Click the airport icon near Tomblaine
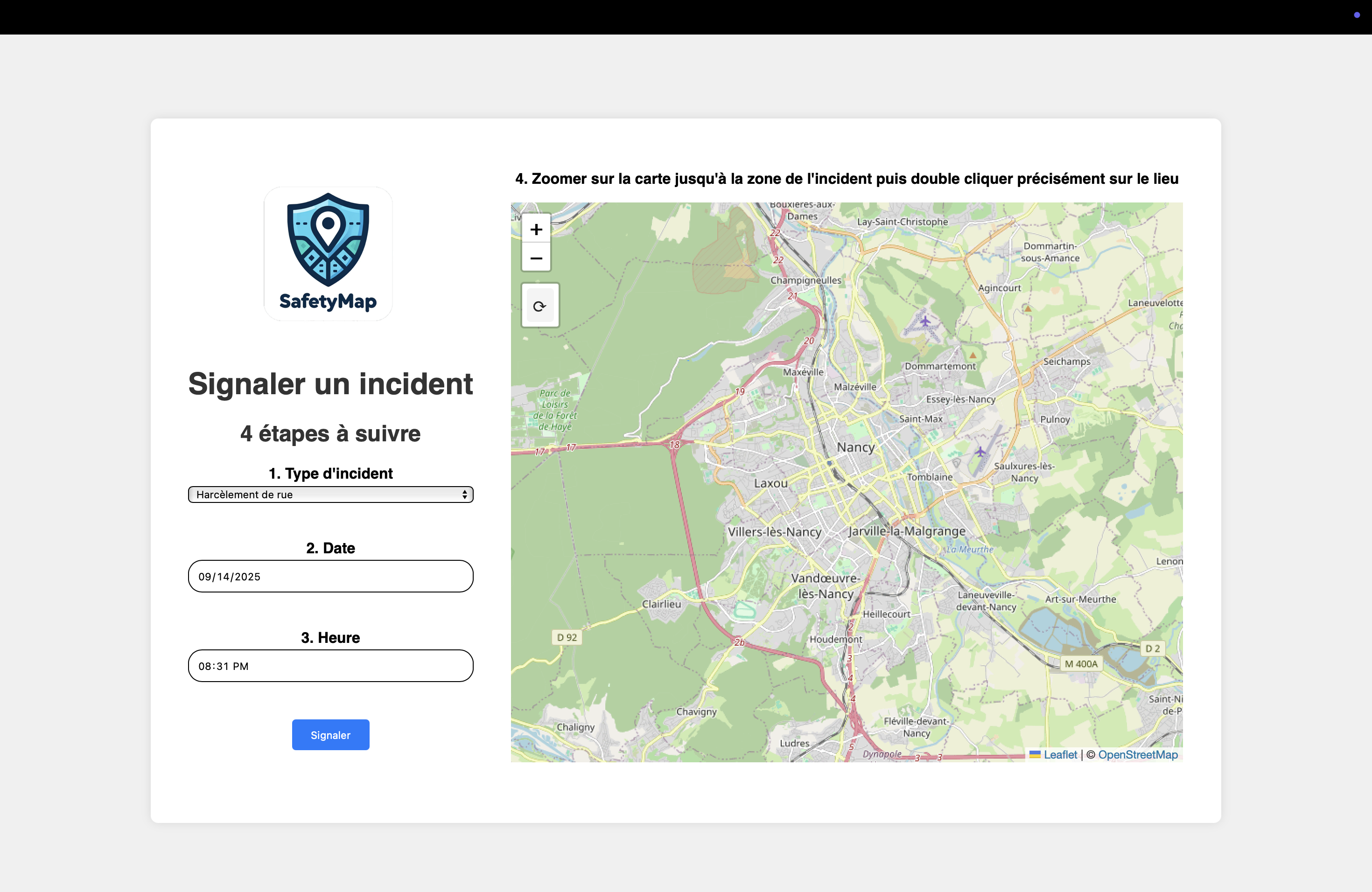1372x892 pixels. (980, 452)
